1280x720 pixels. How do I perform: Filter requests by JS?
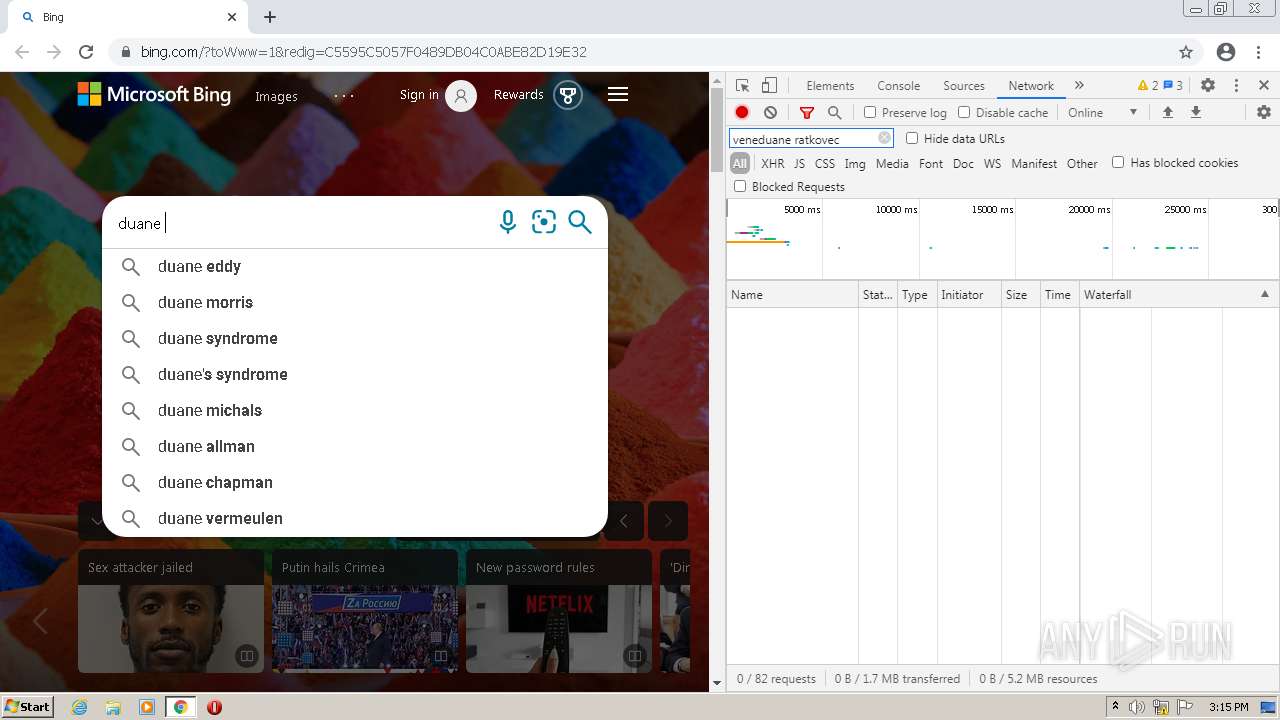click(799, 163)
